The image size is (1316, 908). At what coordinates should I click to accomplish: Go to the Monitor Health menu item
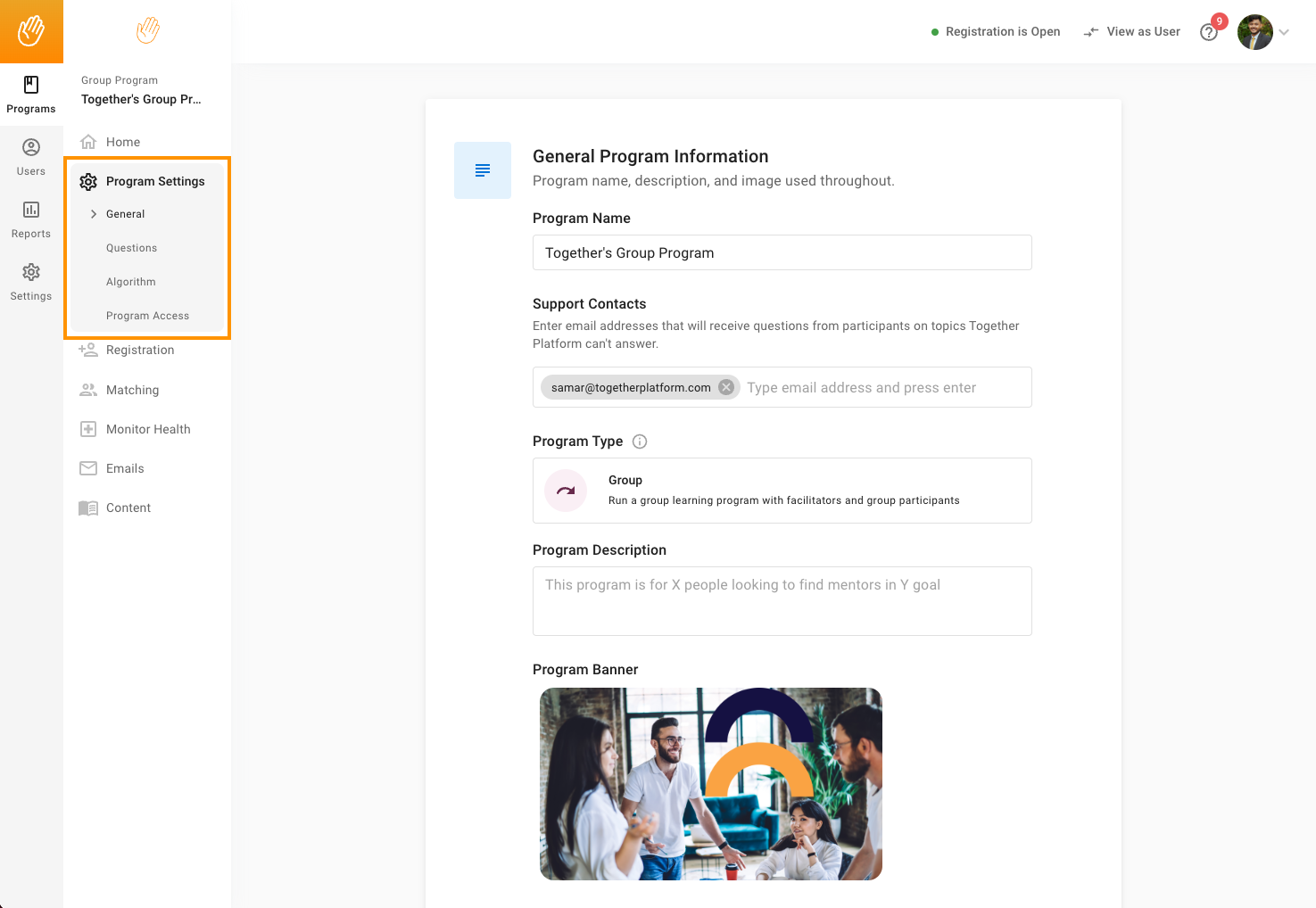147,429
